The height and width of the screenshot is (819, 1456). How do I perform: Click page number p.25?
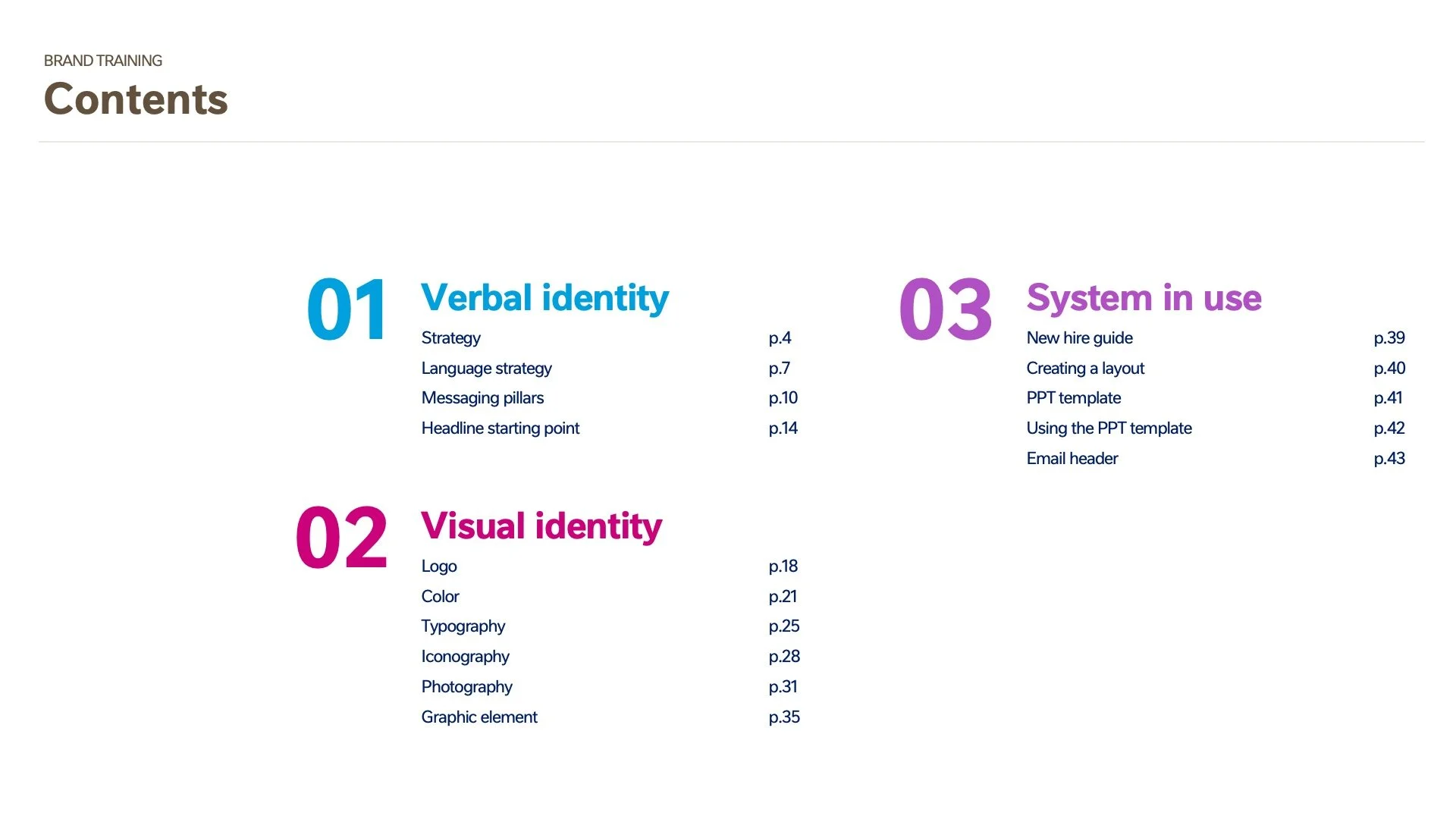click(x=783, y=626)
